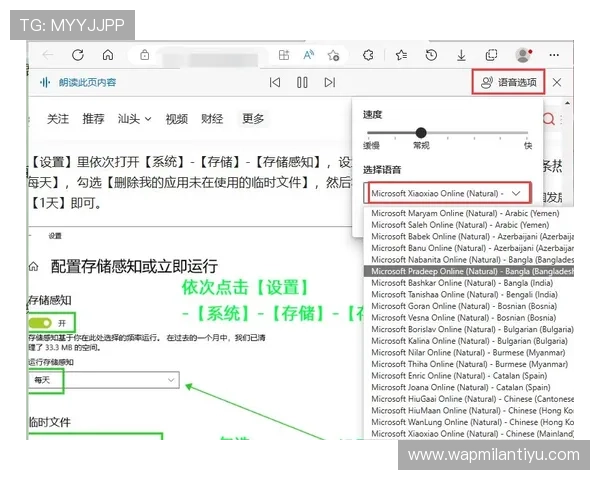Select Microsoft WanLung Hong Kong voice
The width and height of the screenshot is (600, 480).
pyautogui.click(x=469, y=422)
